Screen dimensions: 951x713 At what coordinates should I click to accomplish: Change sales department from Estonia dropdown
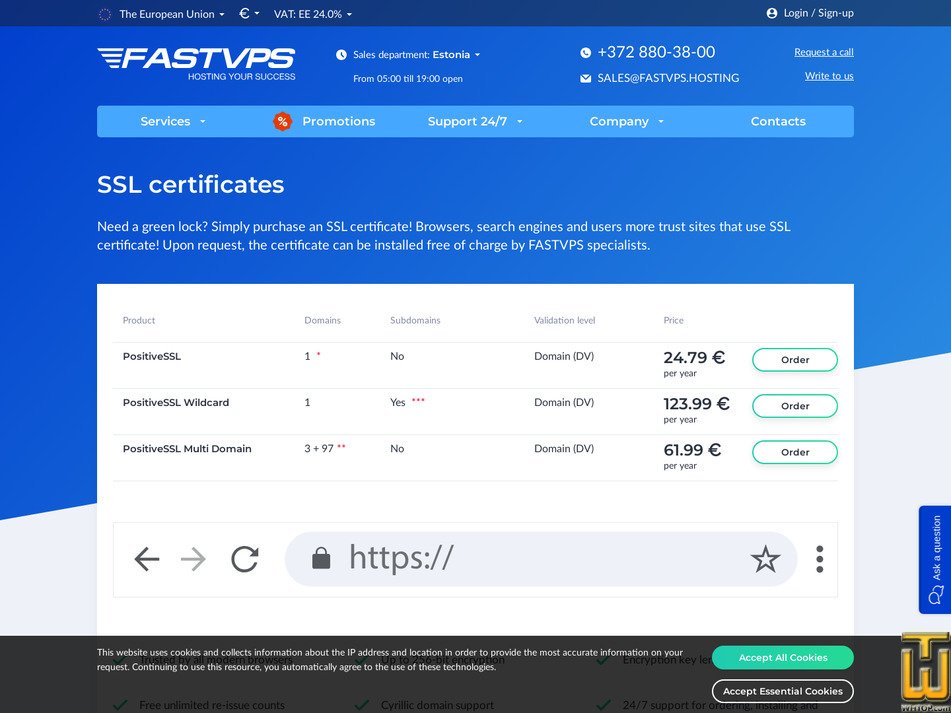coord(456,55)
